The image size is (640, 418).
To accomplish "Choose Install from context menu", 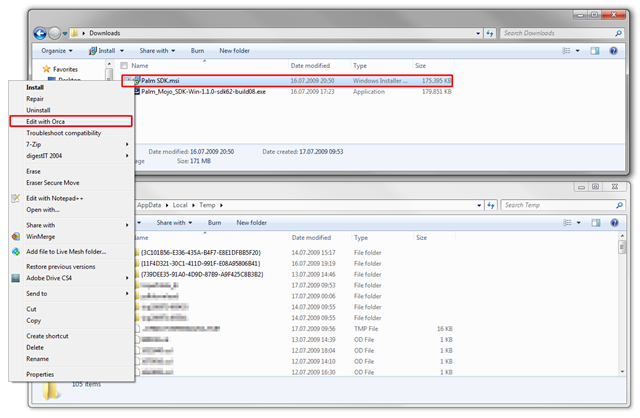I will 71,87.
